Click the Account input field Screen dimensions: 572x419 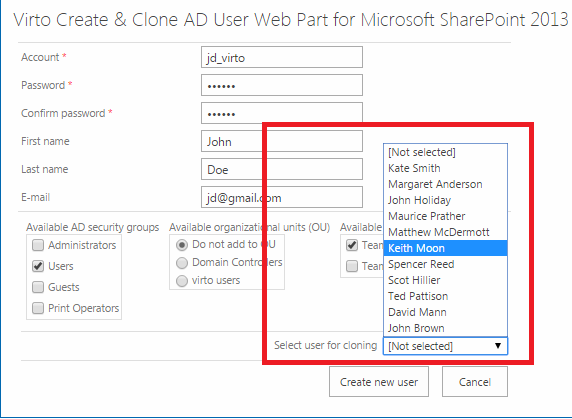(x=282, y=57)
